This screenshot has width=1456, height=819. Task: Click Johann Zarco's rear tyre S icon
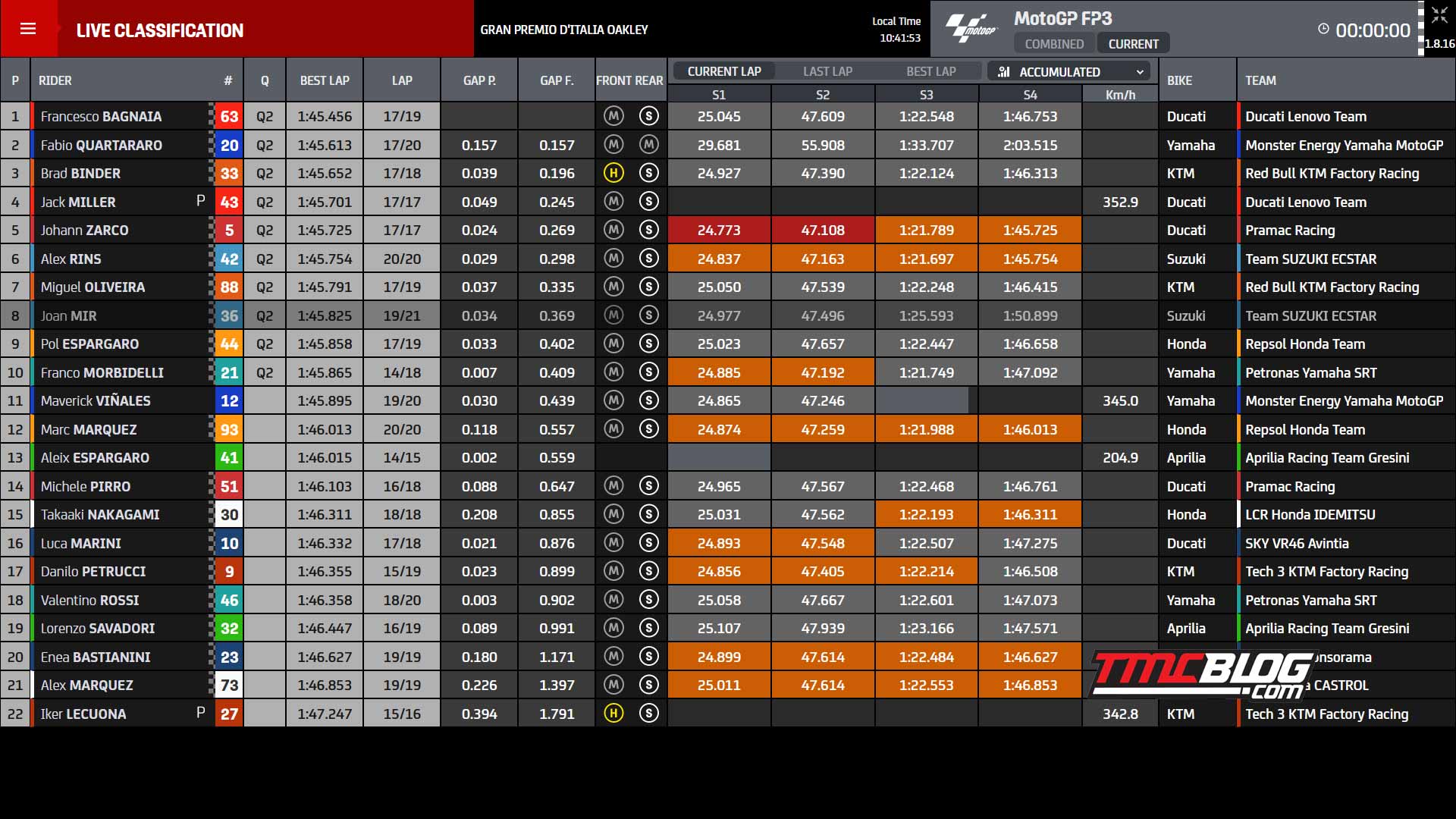(x=648, y=230)
